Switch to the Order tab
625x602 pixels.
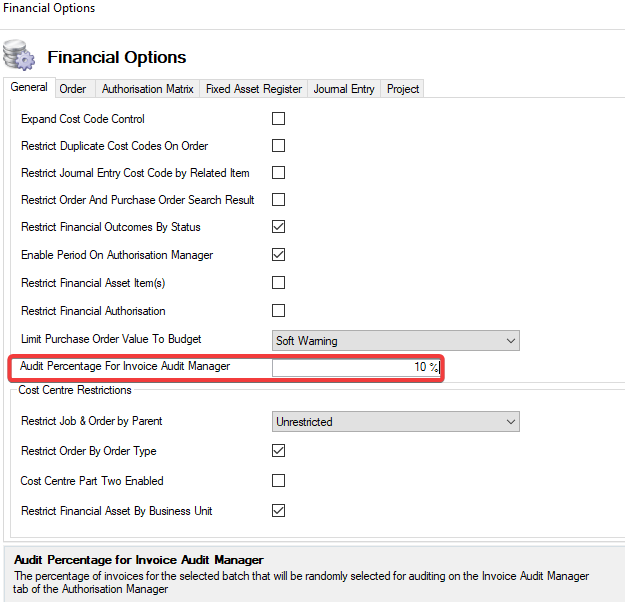click(x=73, y=89)
